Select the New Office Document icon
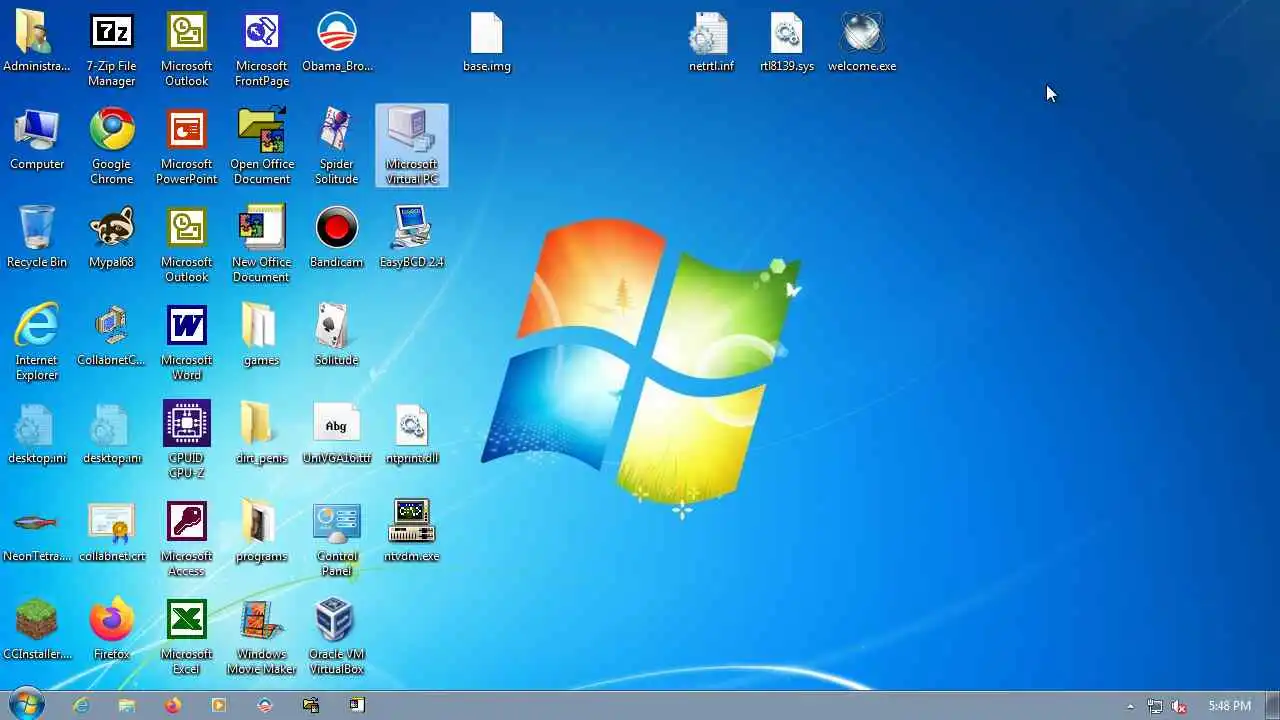This screenshot has height=720, width=1280. coord(262,245)
